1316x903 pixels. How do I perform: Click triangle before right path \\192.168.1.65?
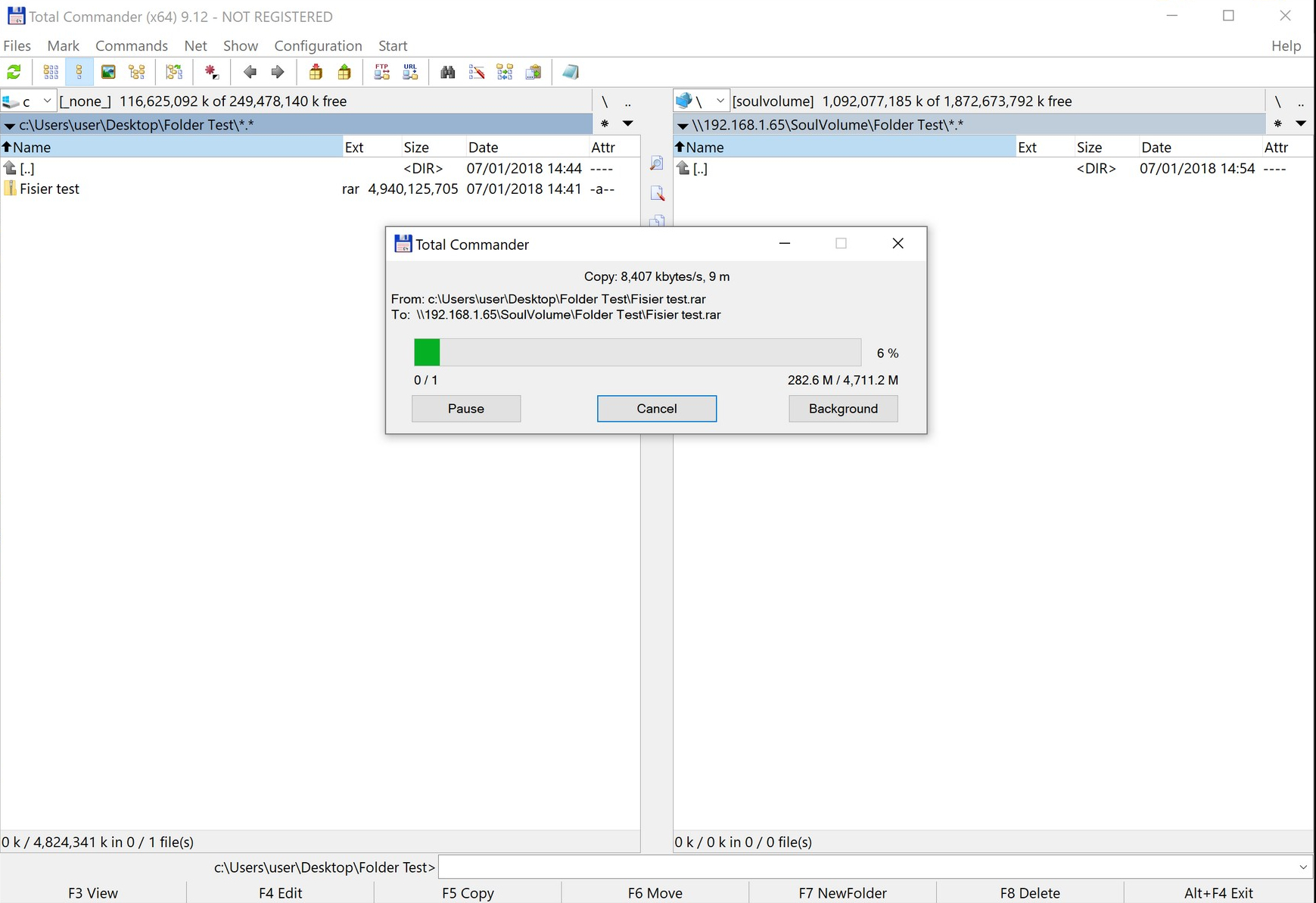[683, 126]
